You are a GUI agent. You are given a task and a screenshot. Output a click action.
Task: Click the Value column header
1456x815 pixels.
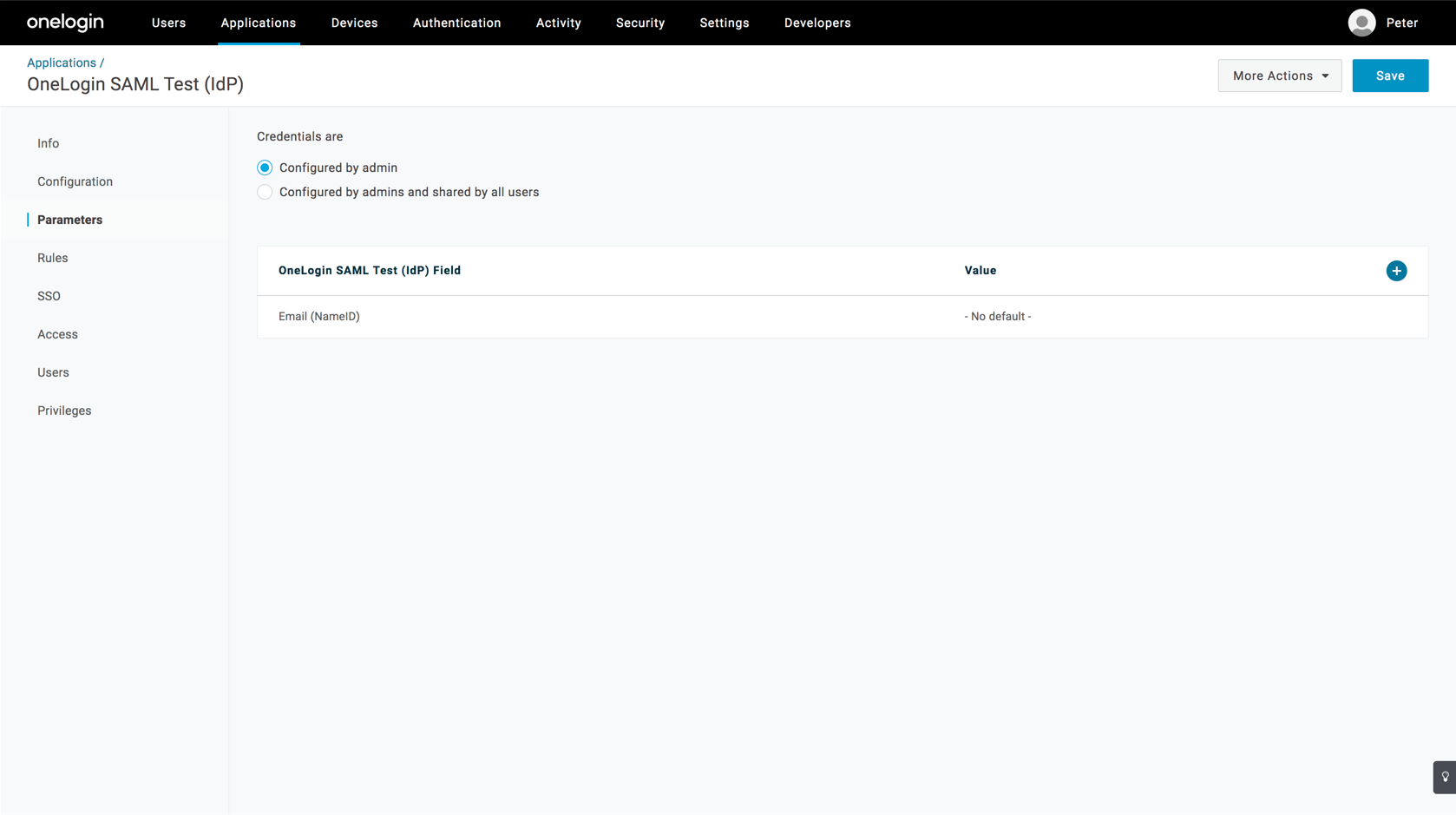(981, 271)
